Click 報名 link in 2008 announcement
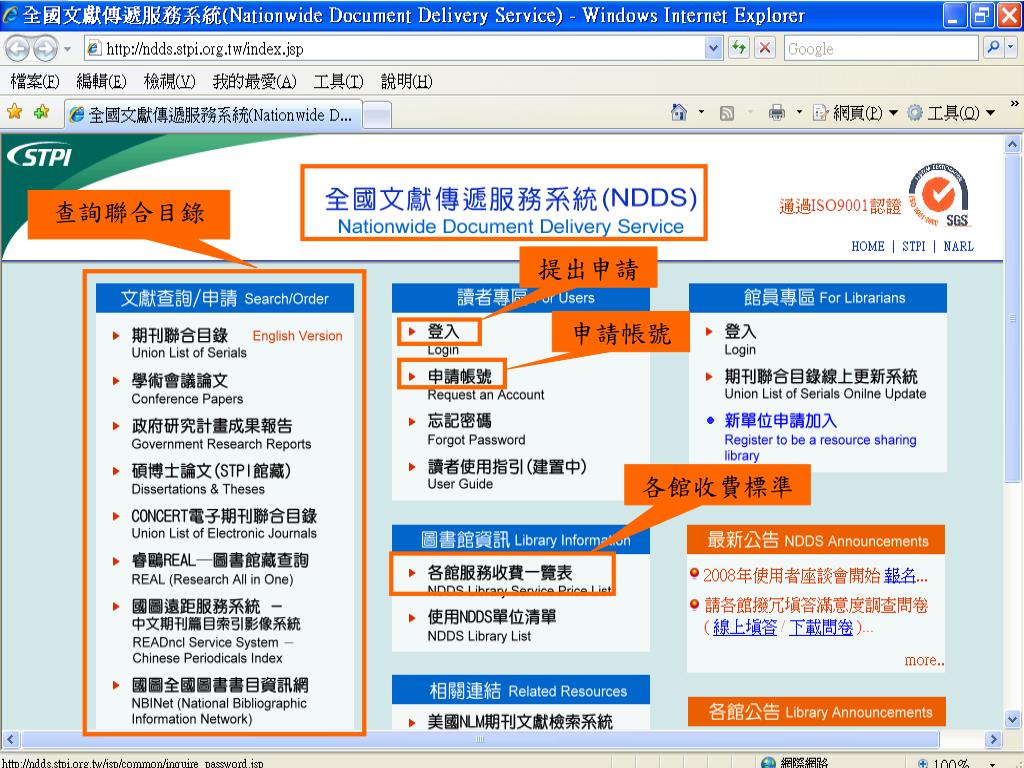 tap(899, 575)
